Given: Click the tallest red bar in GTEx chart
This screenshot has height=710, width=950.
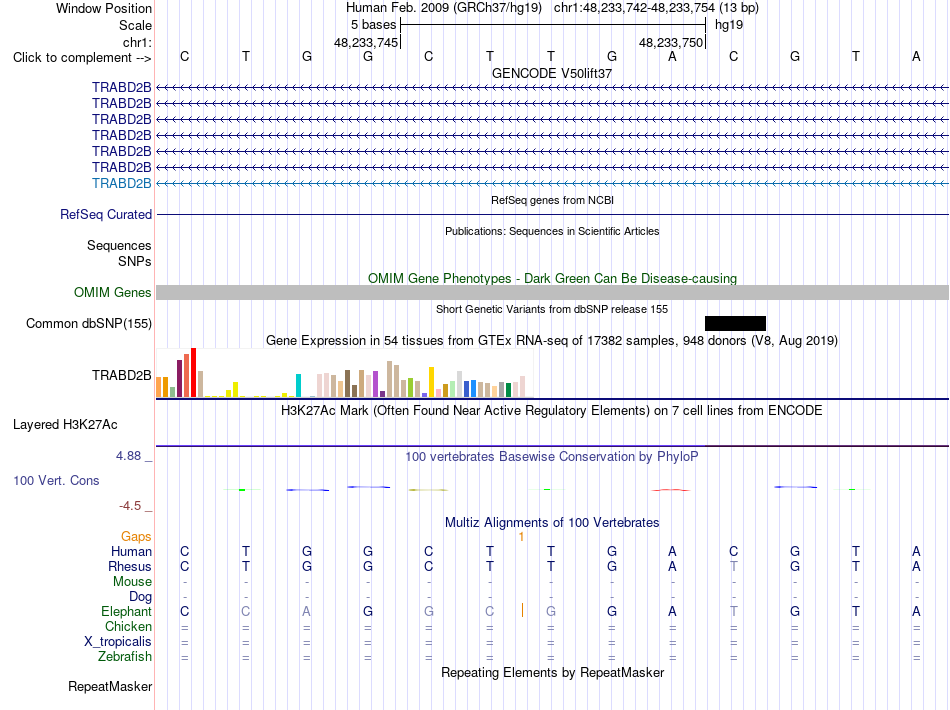Looking at the screenshot, I should click(x=193, y=373).
